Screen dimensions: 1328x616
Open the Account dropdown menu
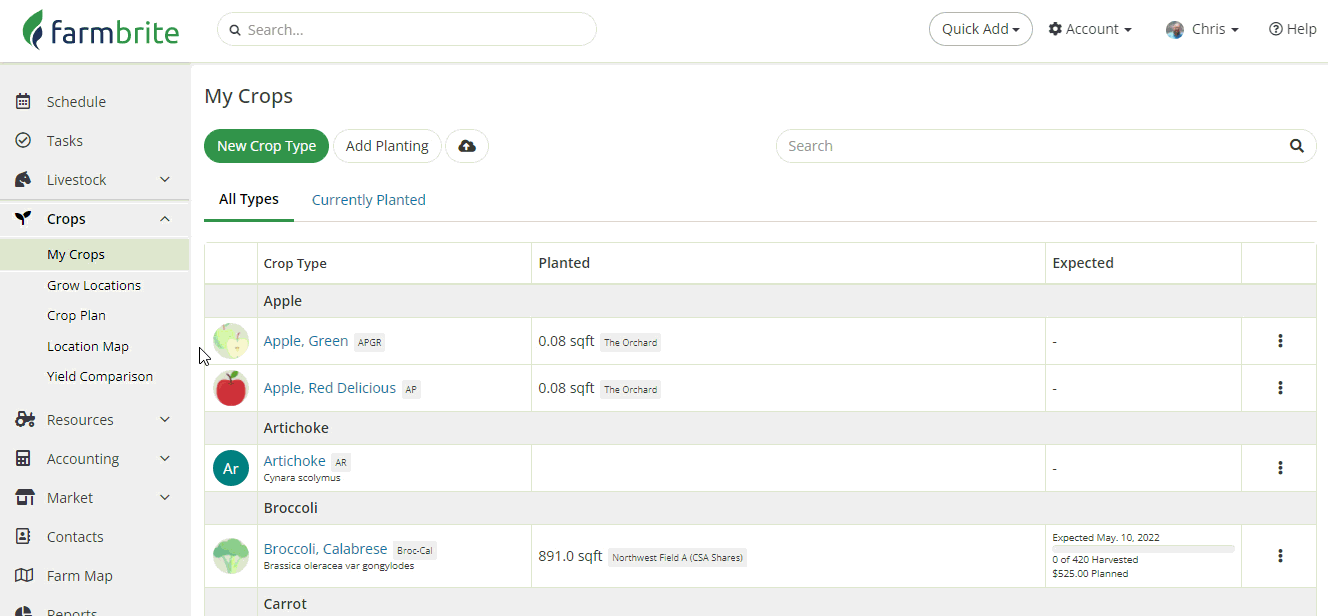click(1090, 29)
